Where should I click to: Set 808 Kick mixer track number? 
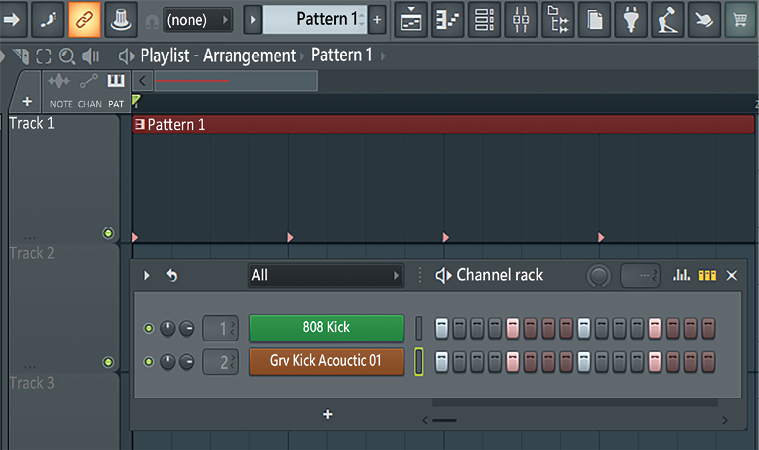point(220,328)
